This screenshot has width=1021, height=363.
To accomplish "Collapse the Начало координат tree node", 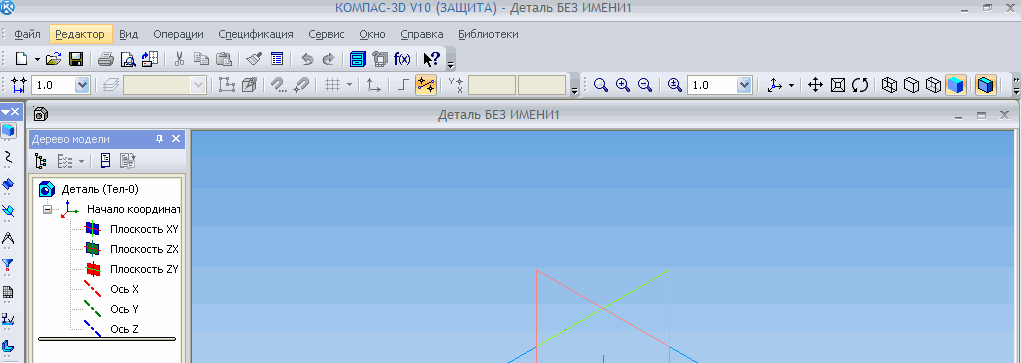I will pyautogui.click(x=48, y=210).
